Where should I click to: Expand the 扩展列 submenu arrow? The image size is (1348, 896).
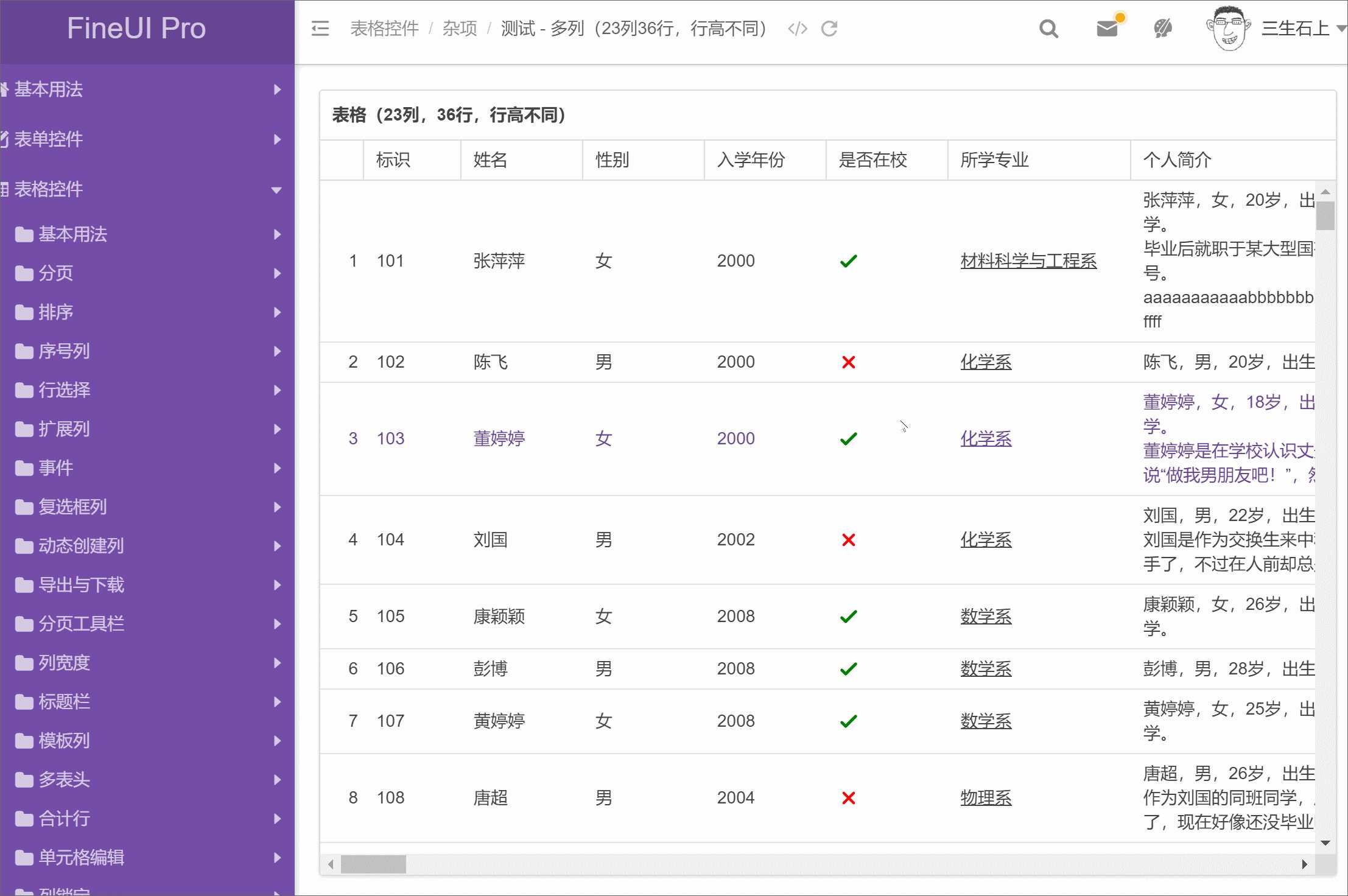pos(278,429)
